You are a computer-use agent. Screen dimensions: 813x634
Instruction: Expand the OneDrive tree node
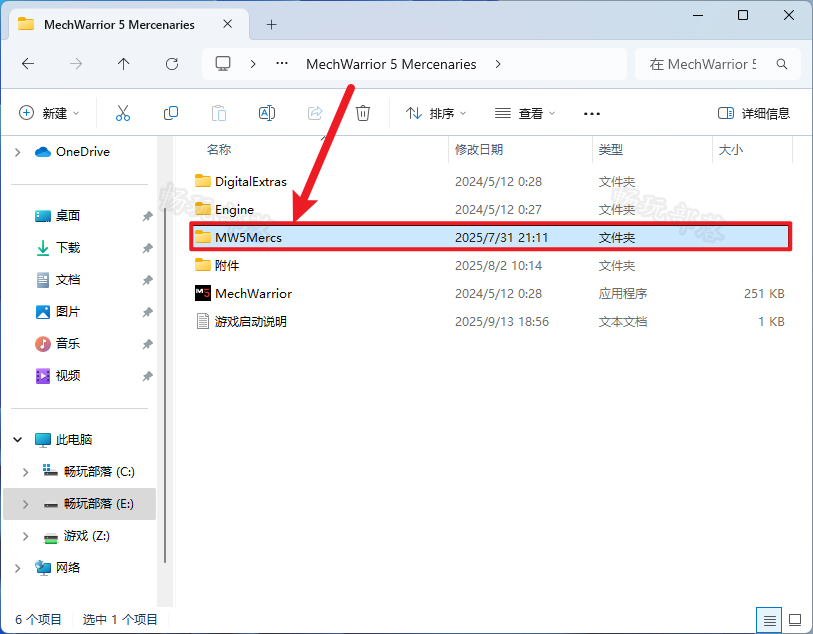[18, 152]
